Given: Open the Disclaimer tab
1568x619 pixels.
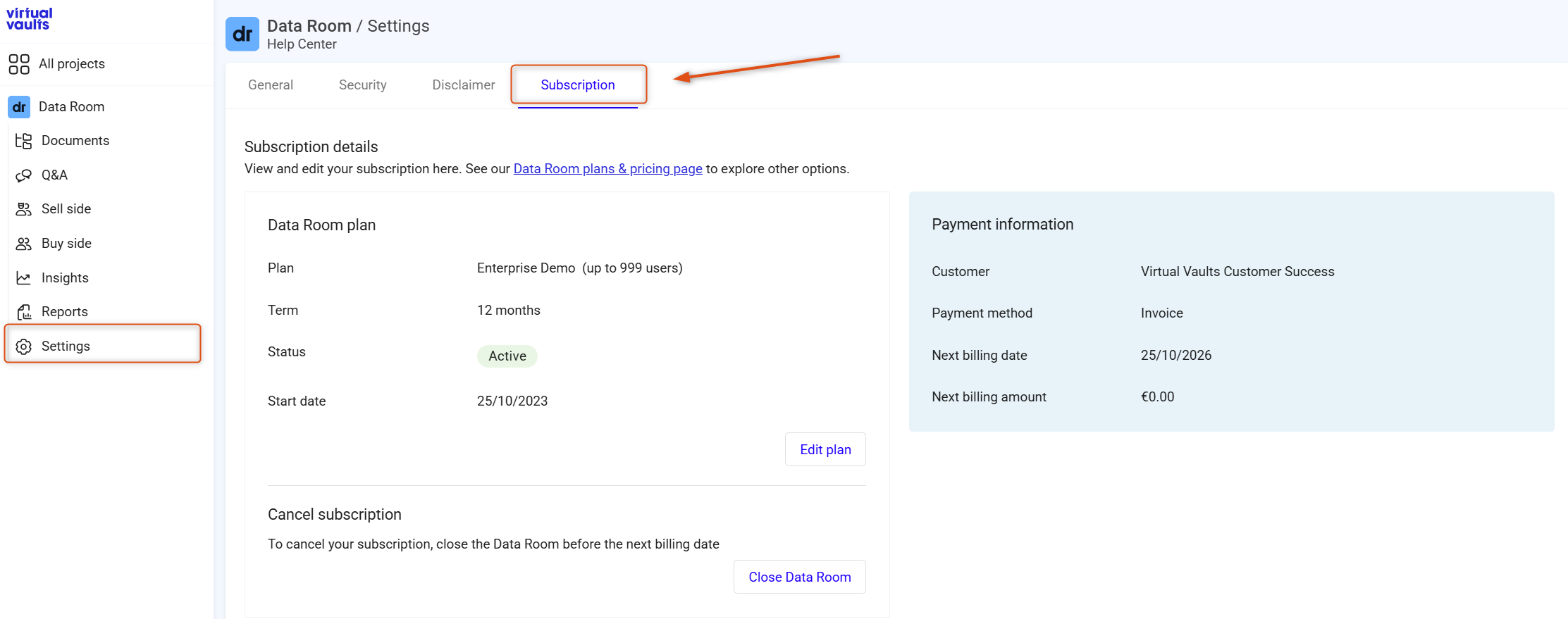Looking at the screenshot, I should (x=464, y=85).
